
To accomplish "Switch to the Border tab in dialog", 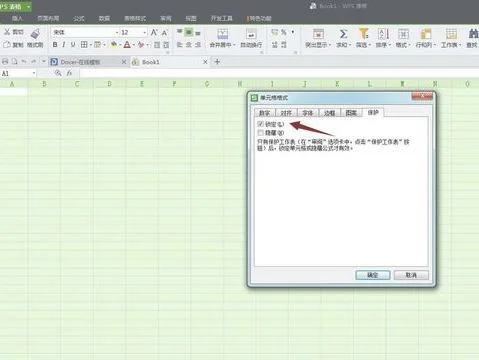I will [329, 113].
